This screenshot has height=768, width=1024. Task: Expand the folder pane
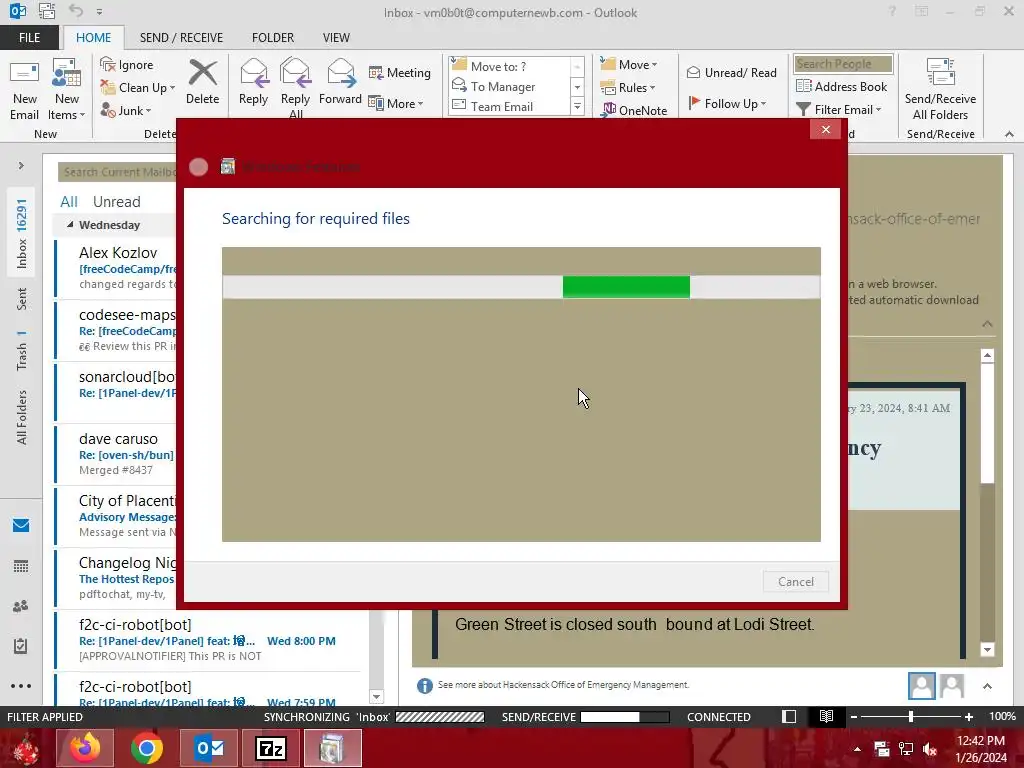pyautogui.click(x=21, y=166)
